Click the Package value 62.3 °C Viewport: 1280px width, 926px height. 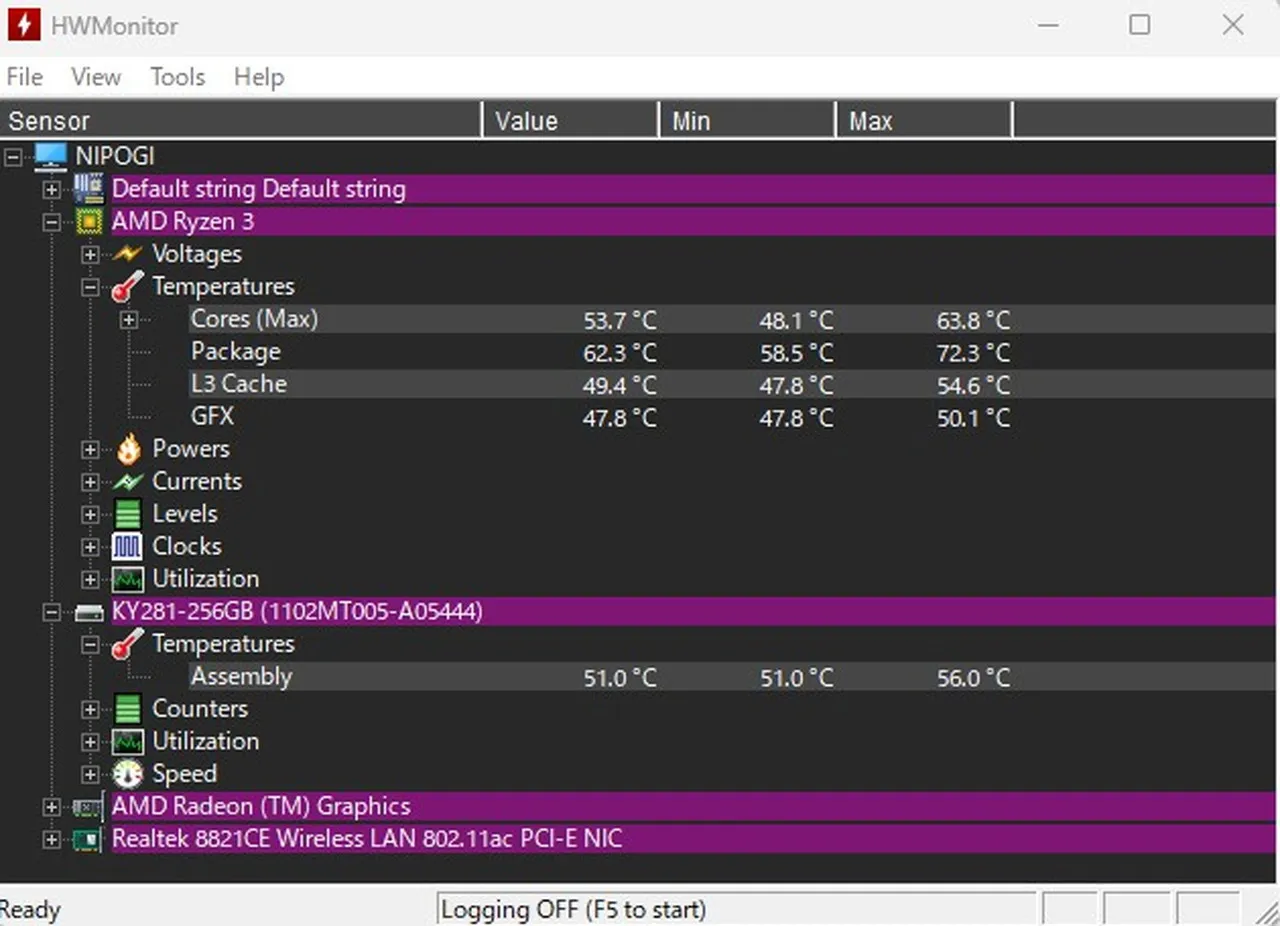pyautogui.click(x=620, y=353)
